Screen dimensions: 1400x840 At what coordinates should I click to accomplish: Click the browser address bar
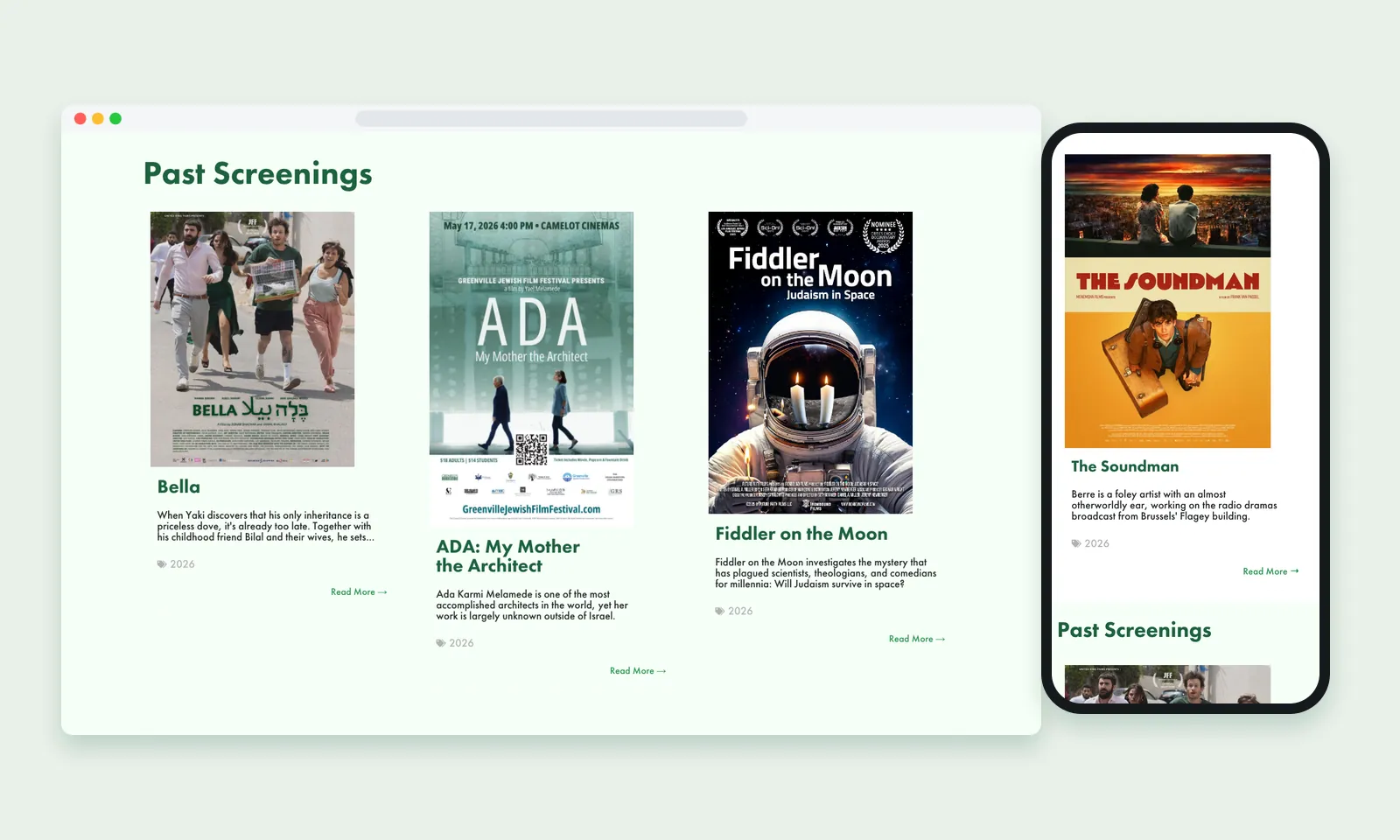(551, 119)
